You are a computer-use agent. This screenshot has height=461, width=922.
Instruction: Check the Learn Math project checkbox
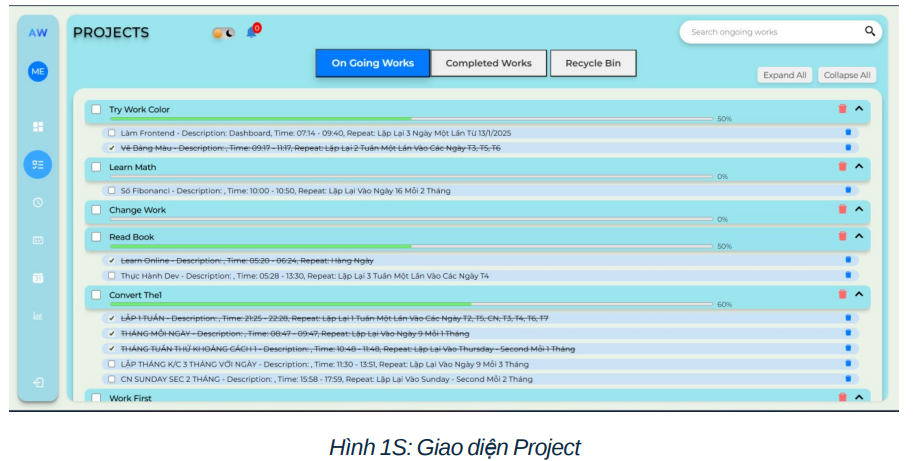tap(96, 167)
